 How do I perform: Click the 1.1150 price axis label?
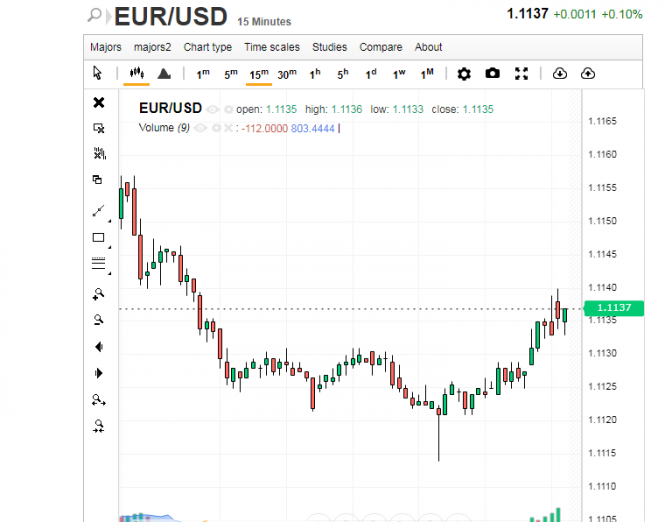(602, 221)
